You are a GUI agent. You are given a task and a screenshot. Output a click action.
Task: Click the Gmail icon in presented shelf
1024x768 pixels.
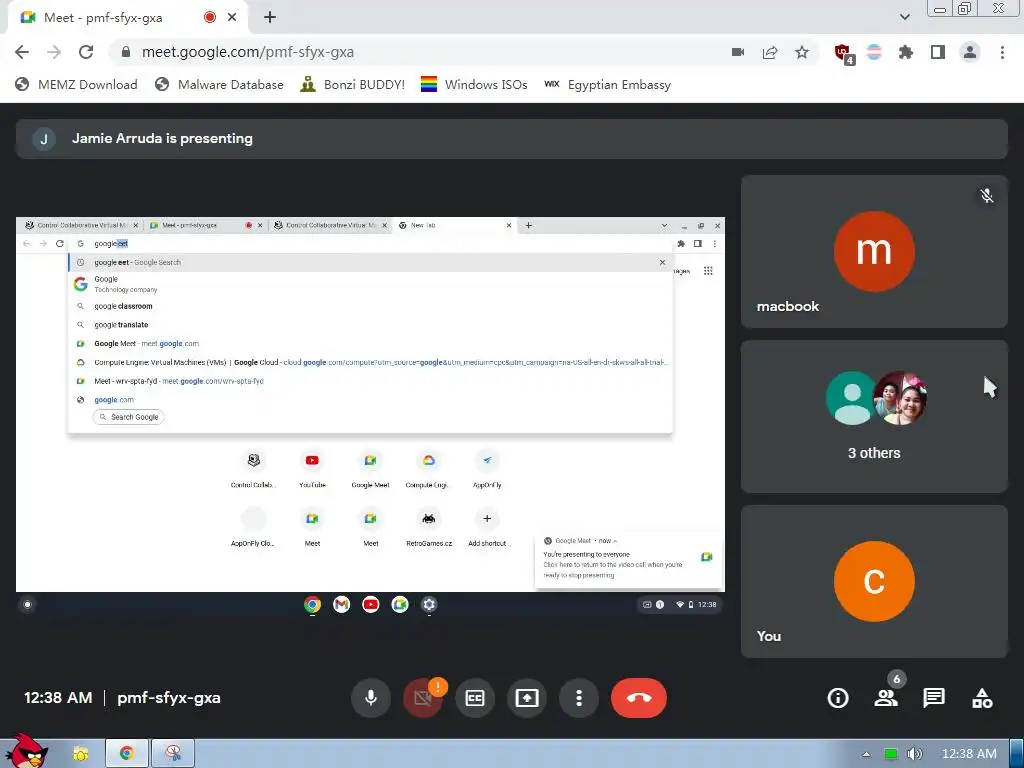[342, 605]
